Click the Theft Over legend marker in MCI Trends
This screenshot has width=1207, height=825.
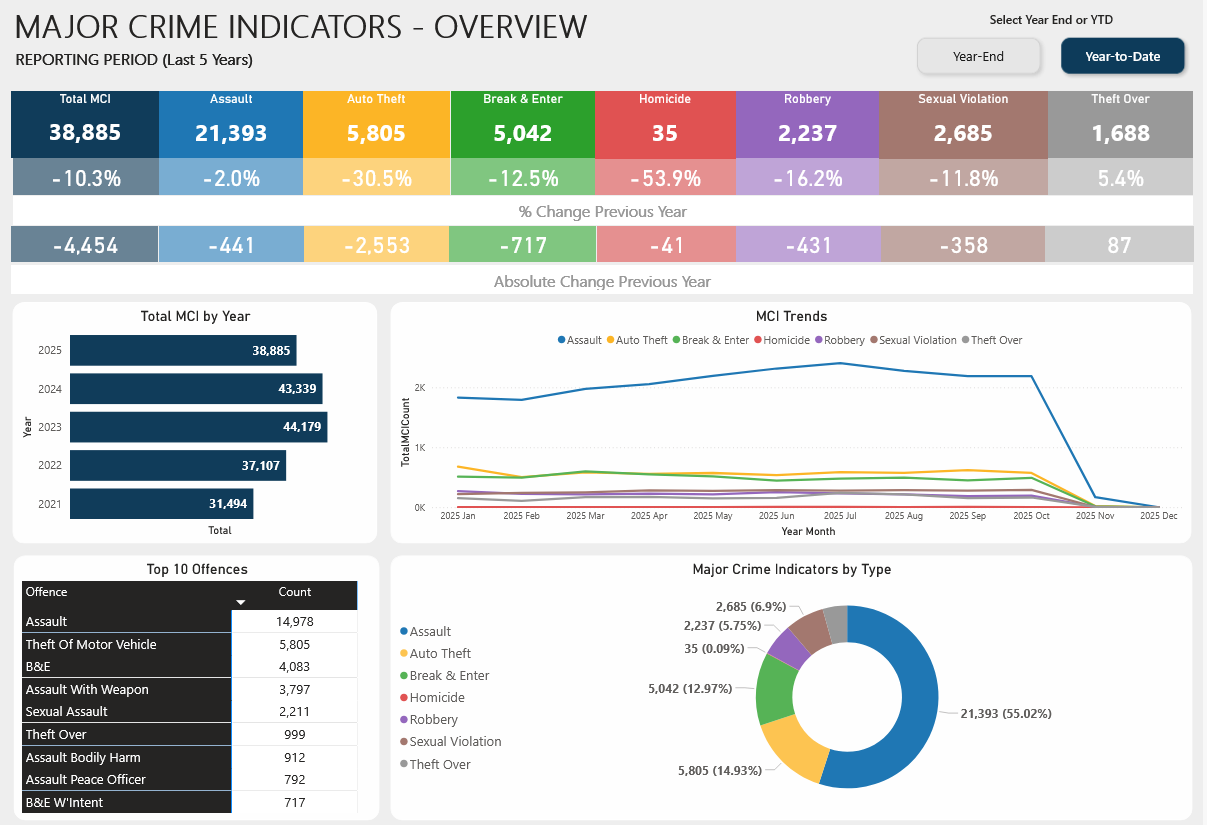point(965,341)
